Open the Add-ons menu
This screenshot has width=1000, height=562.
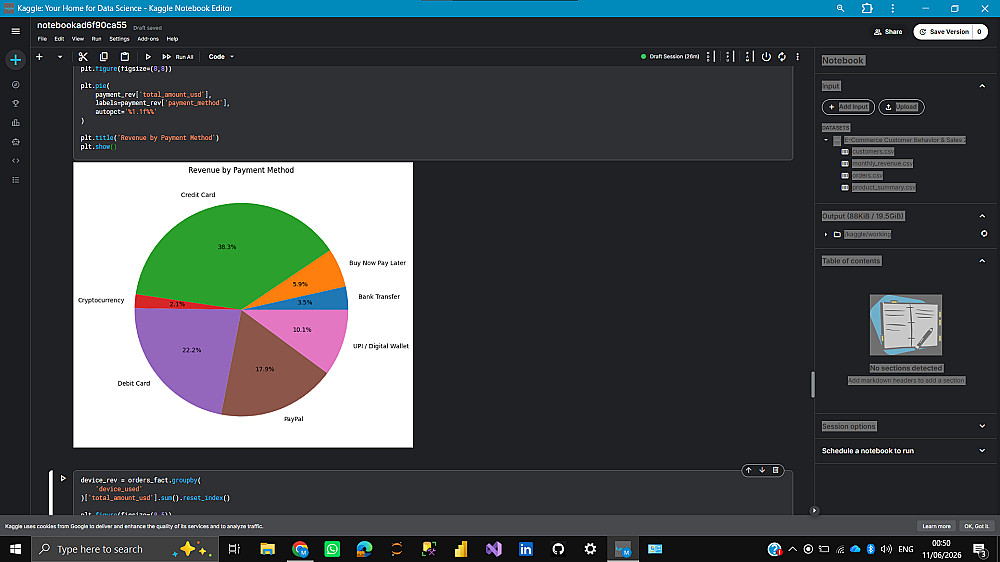pos(148,39)
